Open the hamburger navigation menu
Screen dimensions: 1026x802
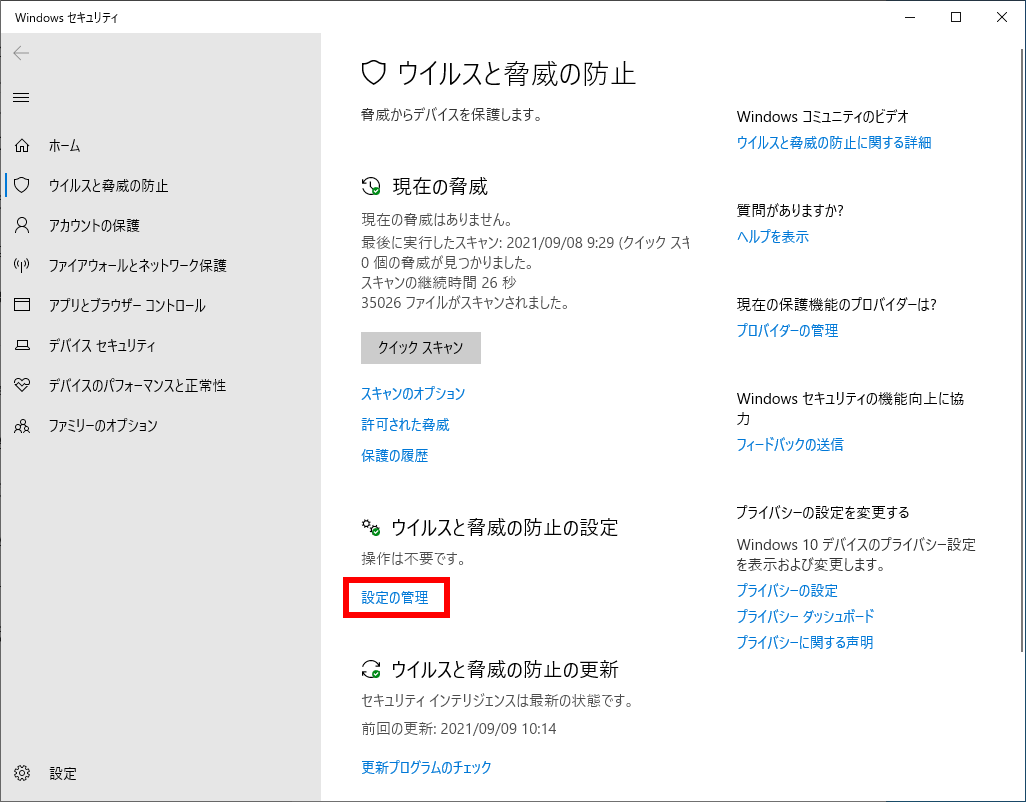[x=21, y=97]
